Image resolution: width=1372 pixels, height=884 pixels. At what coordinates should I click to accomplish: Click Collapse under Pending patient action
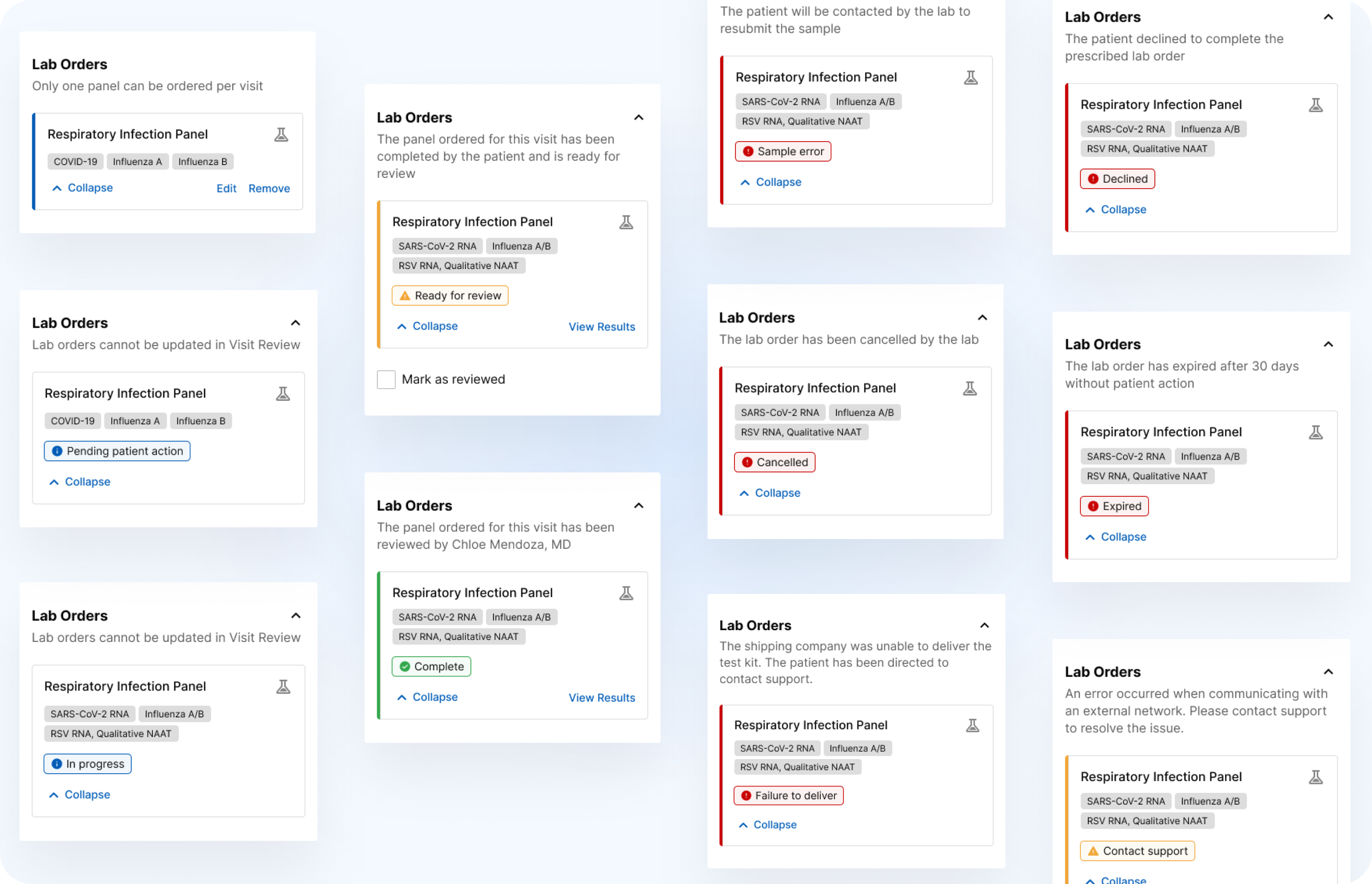click(80, 482)
